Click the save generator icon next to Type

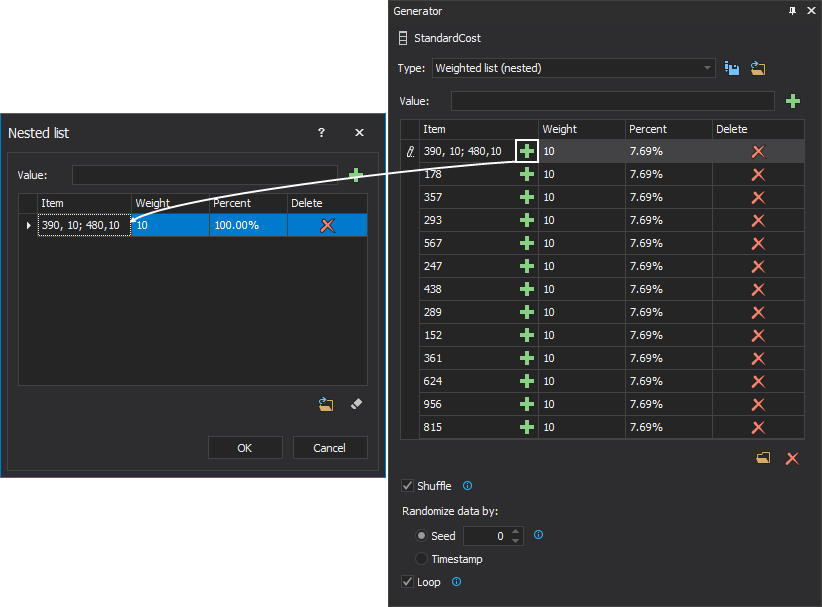(x=732, y=68)
